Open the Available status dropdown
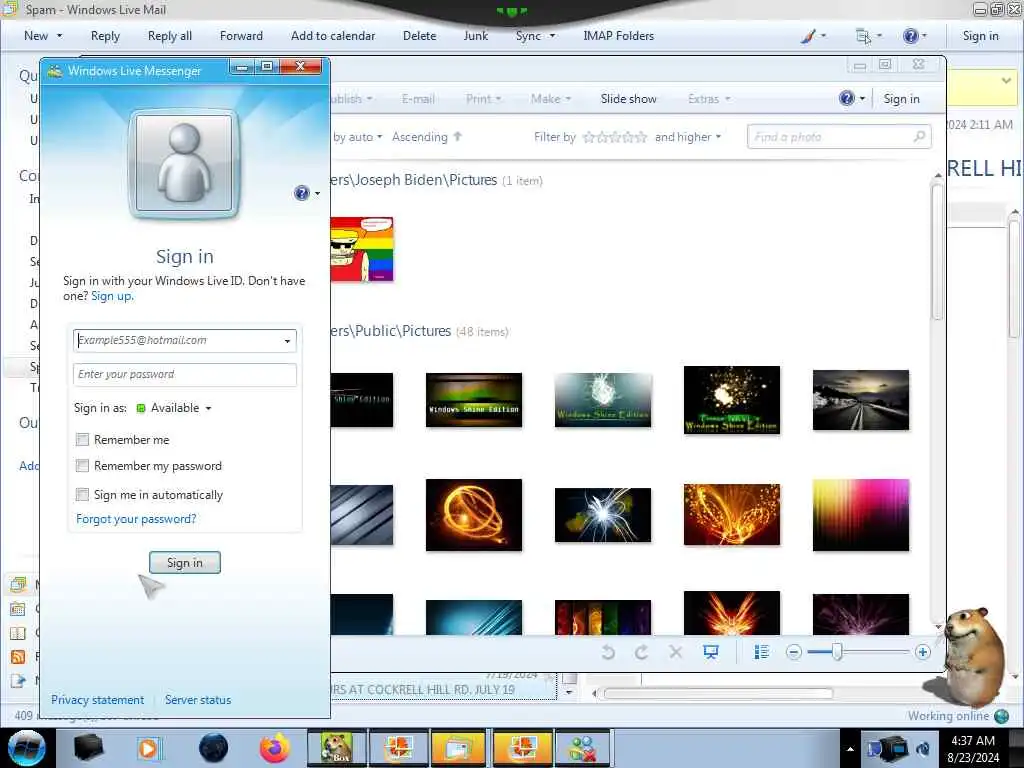 click(x=174, y=408)
